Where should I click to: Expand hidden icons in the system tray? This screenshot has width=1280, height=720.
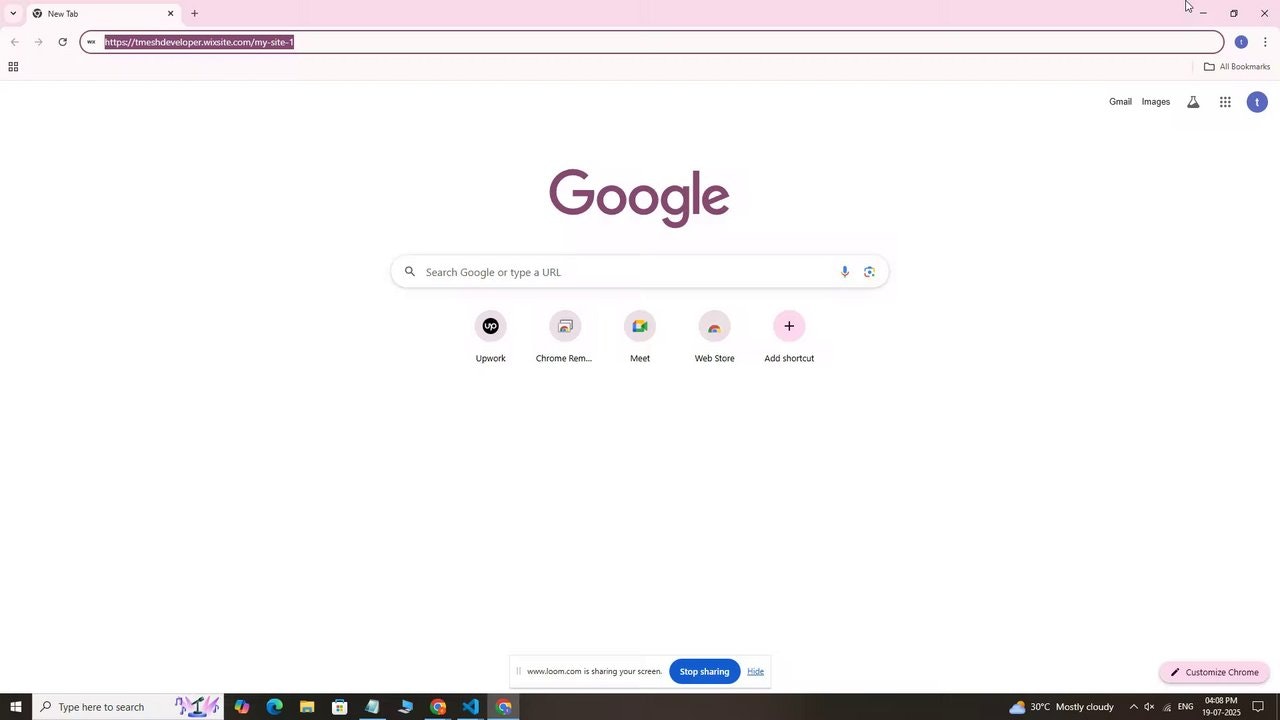point(1134,707)
